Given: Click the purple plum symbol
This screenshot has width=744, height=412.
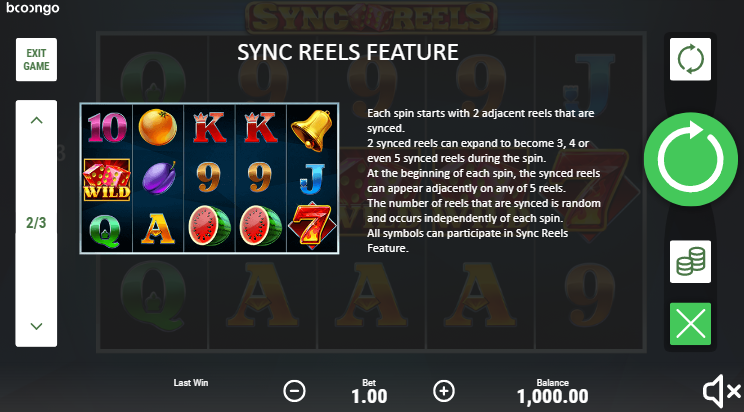Looking at the screenshot, I should point(159,178).
